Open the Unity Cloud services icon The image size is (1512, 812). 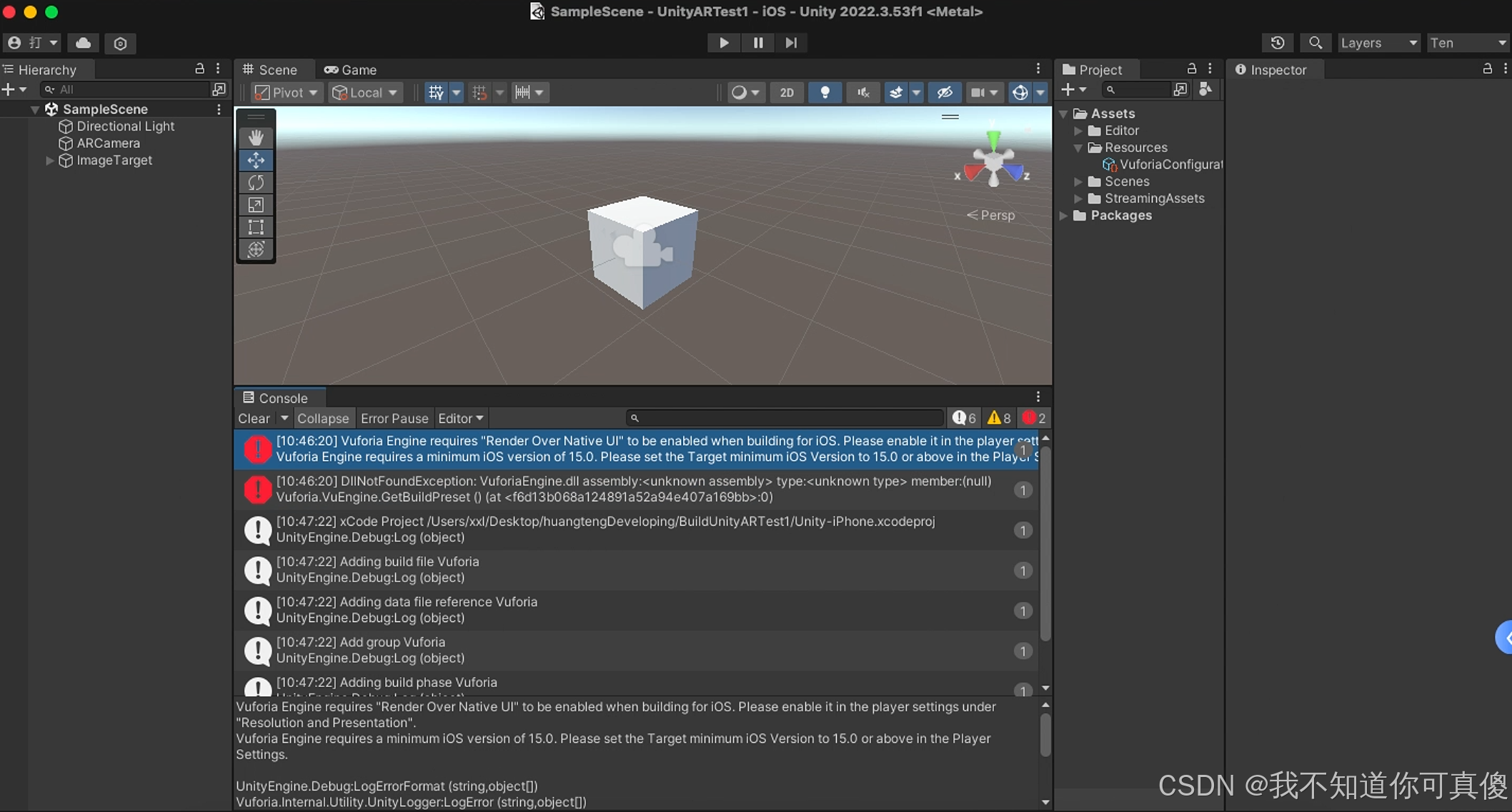coord(84,43)
